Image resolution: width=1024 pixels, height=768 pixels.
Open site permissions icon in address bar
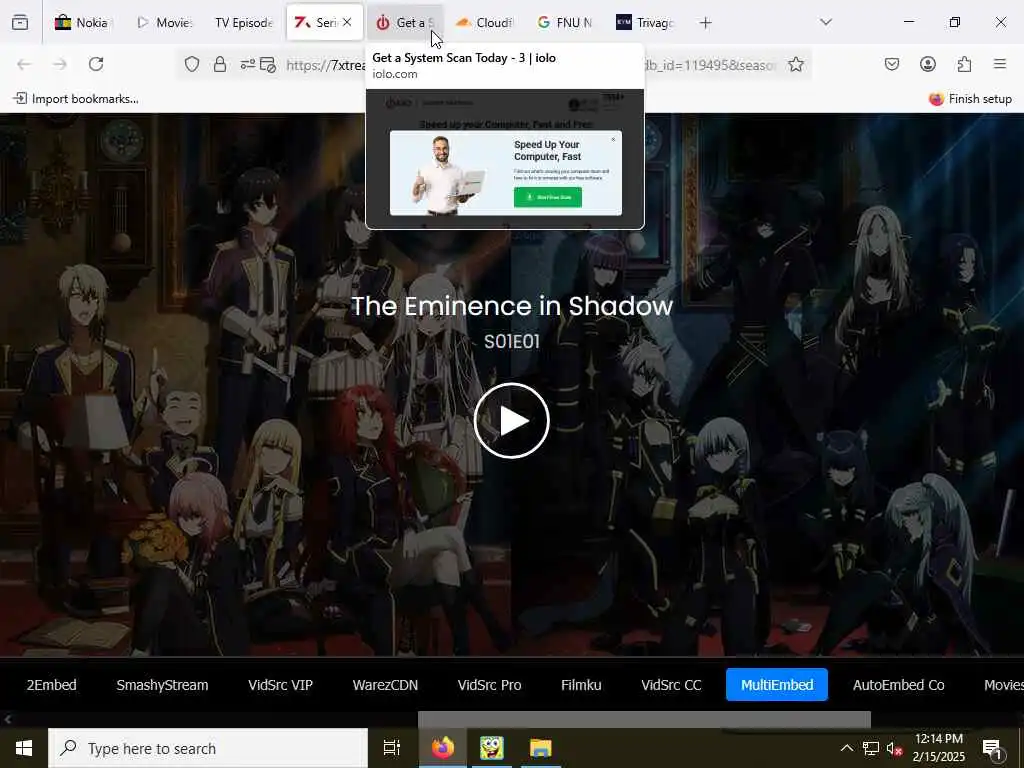pyautogui.click(x=248, y=64)
